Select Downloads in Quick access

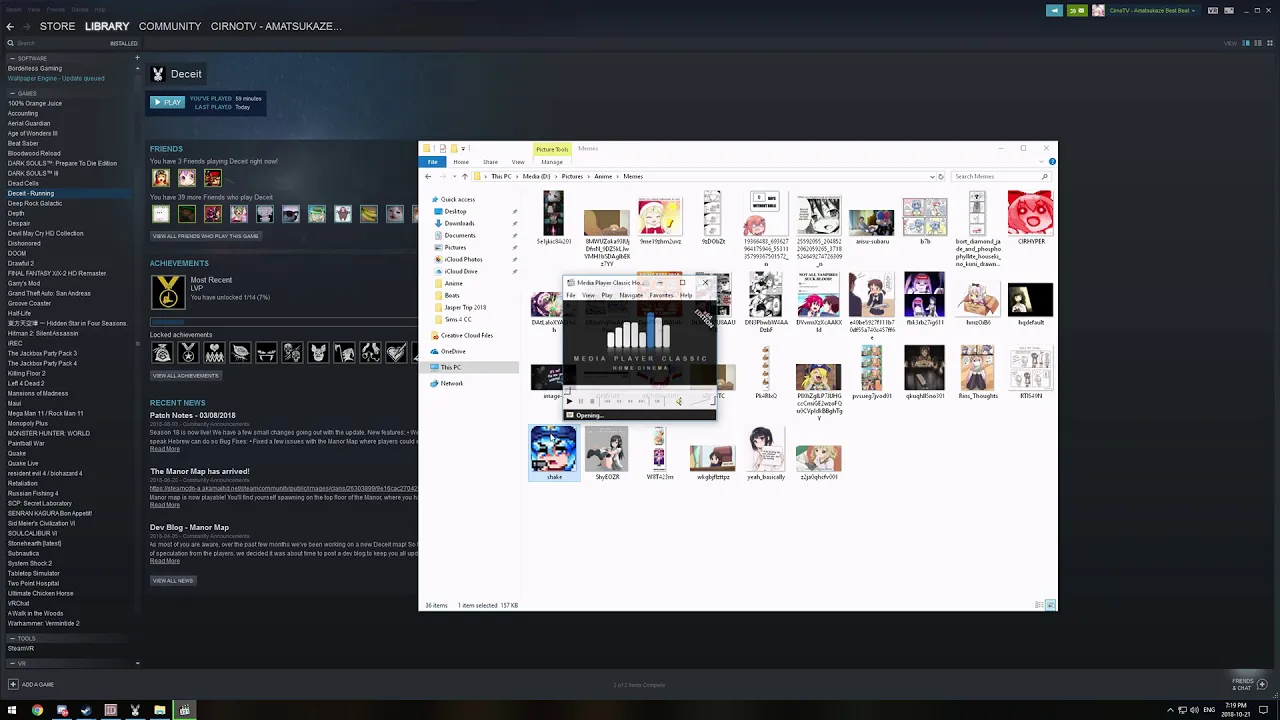coord(460,223)
